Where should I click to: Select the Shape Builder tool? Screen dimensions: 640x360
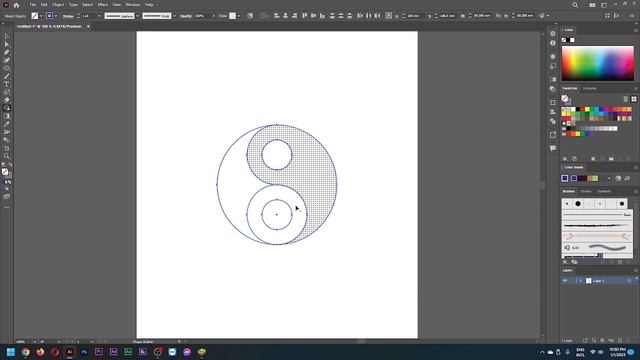(7, 108)
